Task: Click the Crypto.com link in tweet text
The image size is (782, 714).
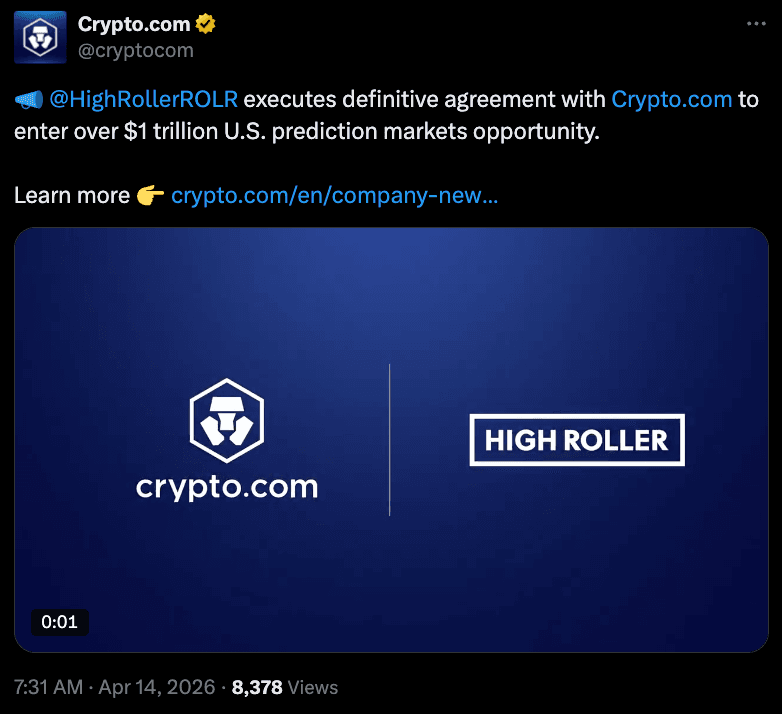Action: pyautogui.click(x=671, y=100)
